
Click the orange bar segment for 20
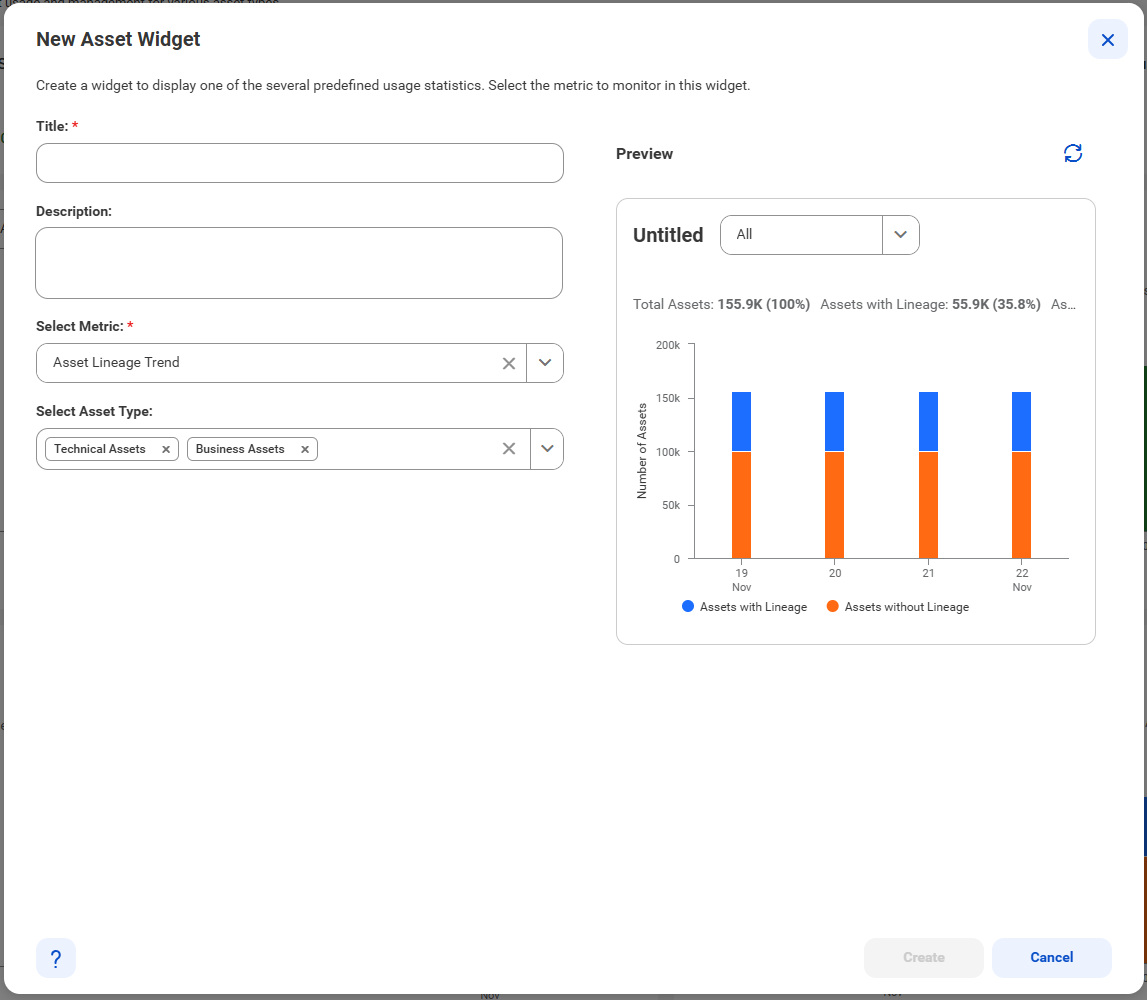pos(834,505)
